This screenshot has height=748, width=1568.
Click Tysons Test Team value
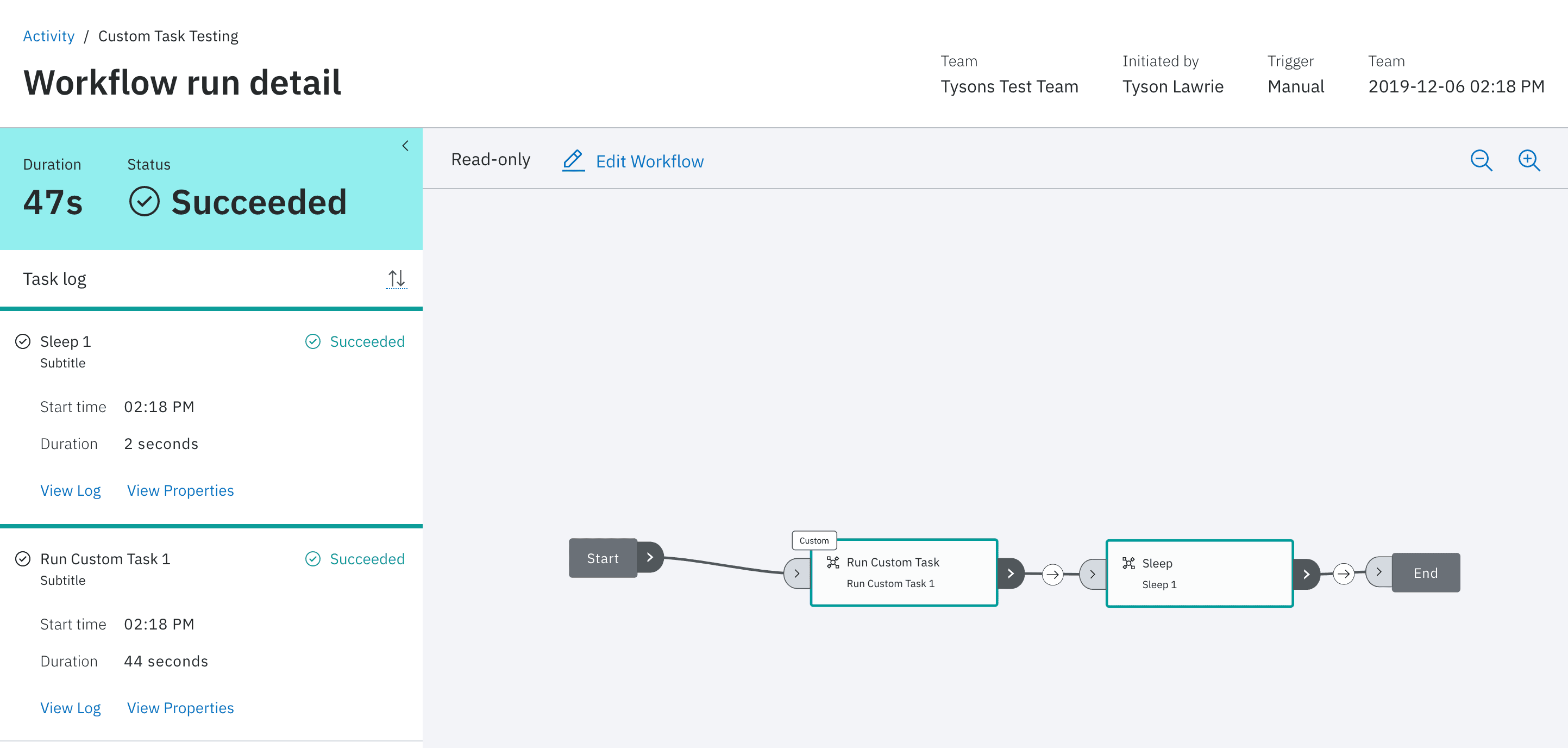click(x=1009, y=86)
